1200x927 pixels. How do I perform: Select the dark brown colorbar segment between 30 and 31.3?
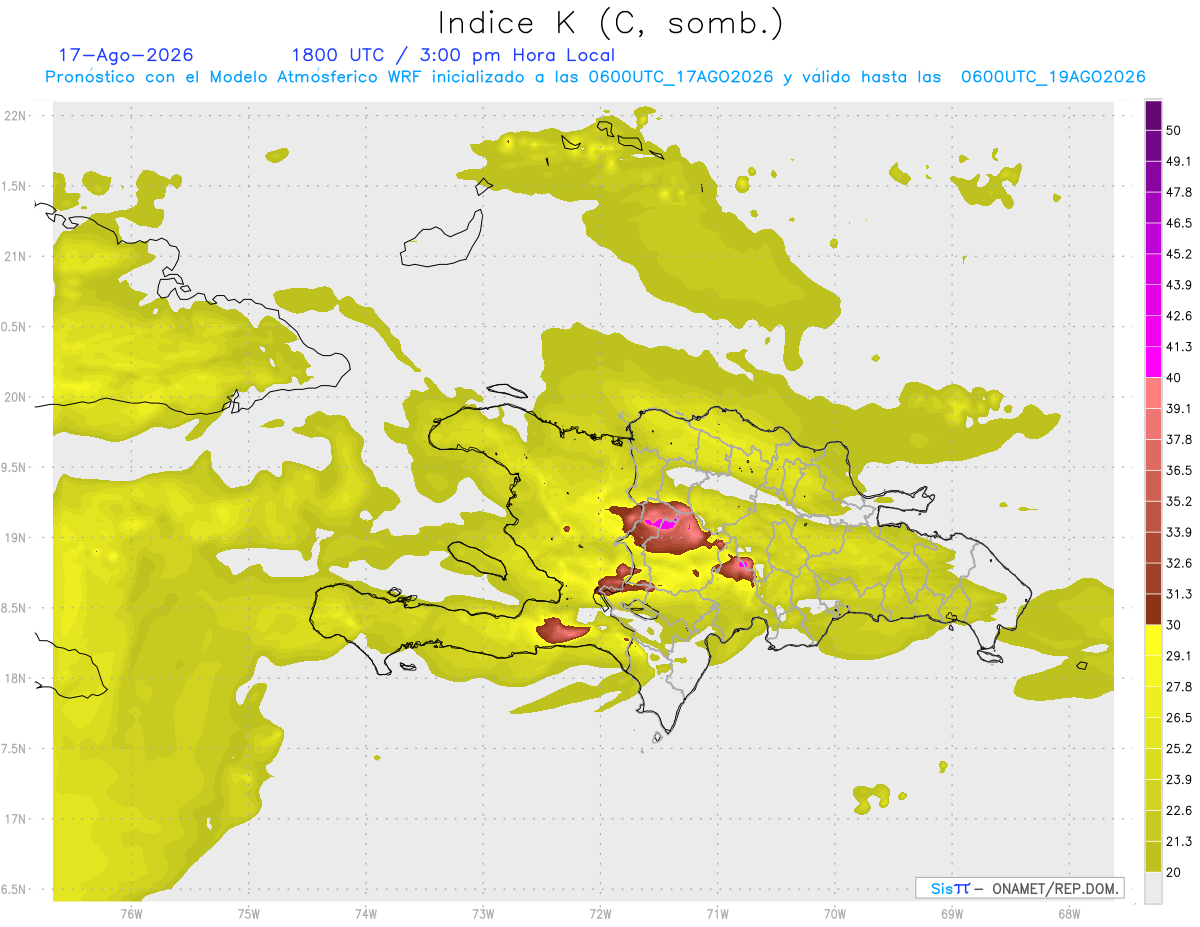(x=1154, y=609)
